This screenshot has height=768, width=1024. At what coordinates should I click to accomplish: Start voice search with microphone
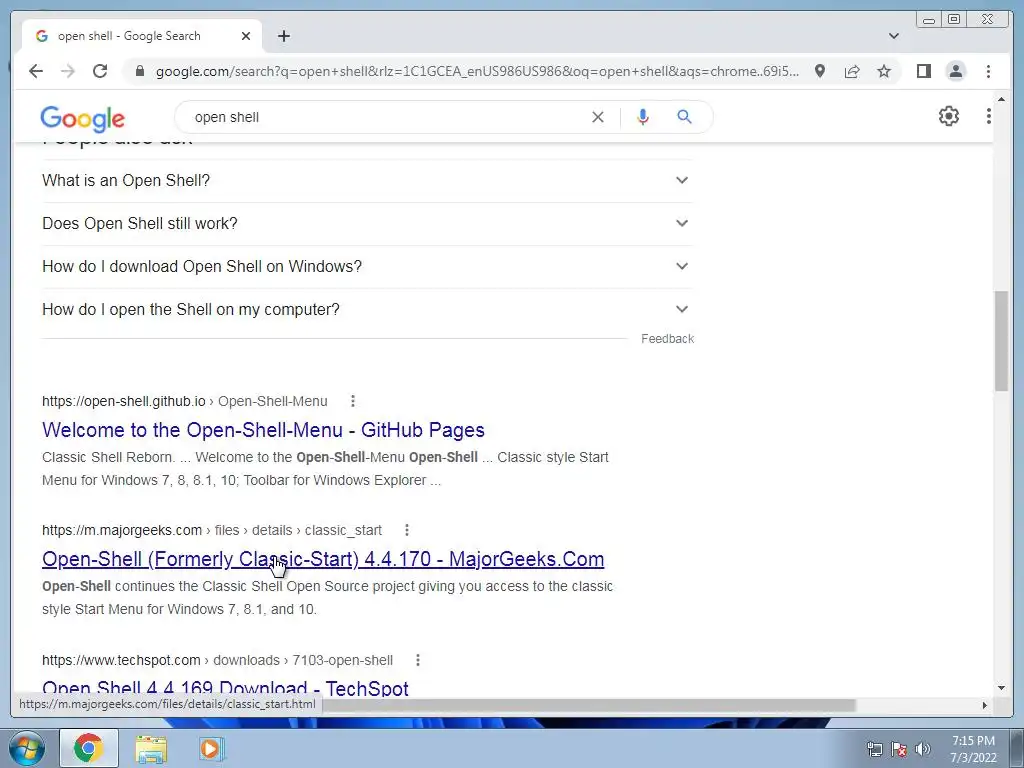643,117
